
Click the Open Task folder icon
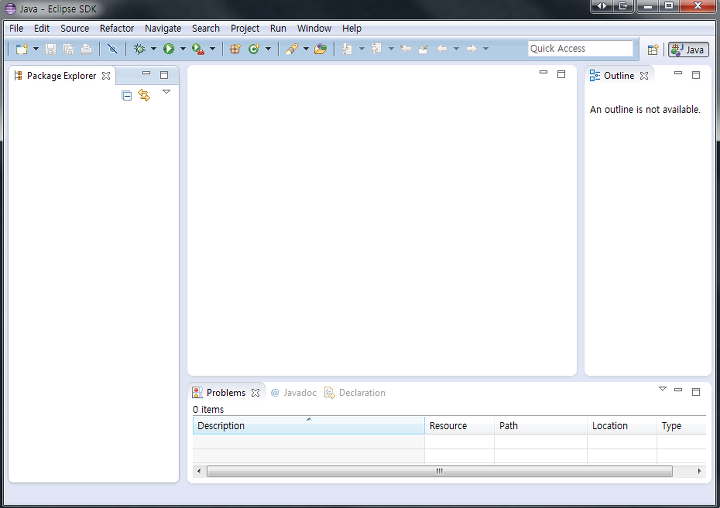(x=321, y=49)
